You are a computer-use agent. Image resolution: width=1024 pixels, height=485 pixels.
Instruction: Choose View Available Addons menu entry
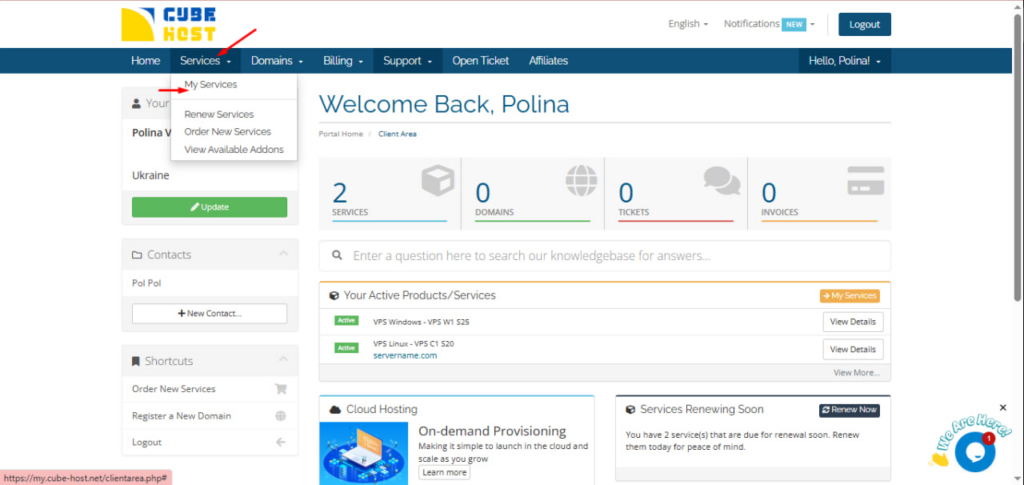click(234, 149)
